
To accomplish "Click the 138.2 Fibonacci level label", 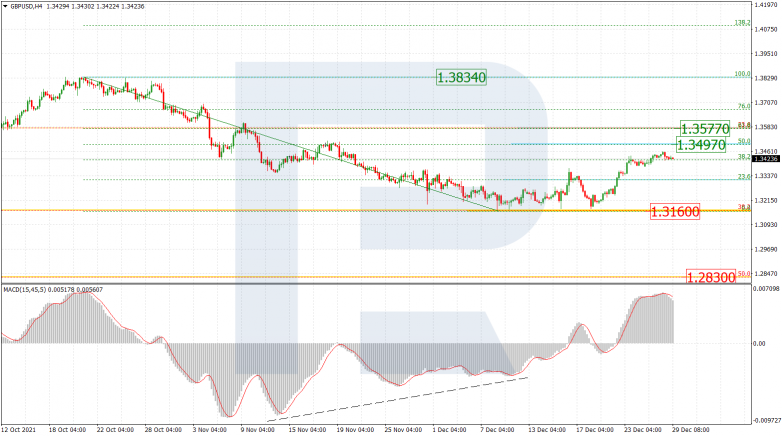I will 742,22.
